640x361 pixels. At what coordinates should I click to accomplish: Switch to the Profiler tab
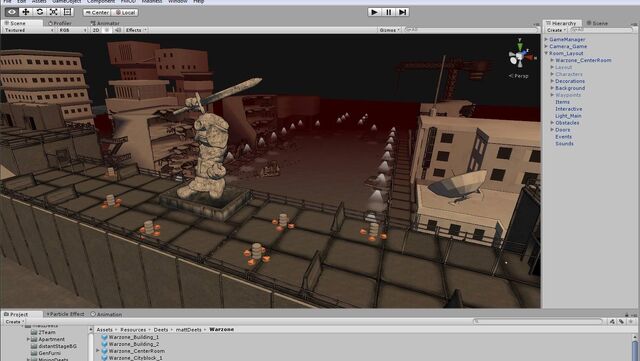60,23
